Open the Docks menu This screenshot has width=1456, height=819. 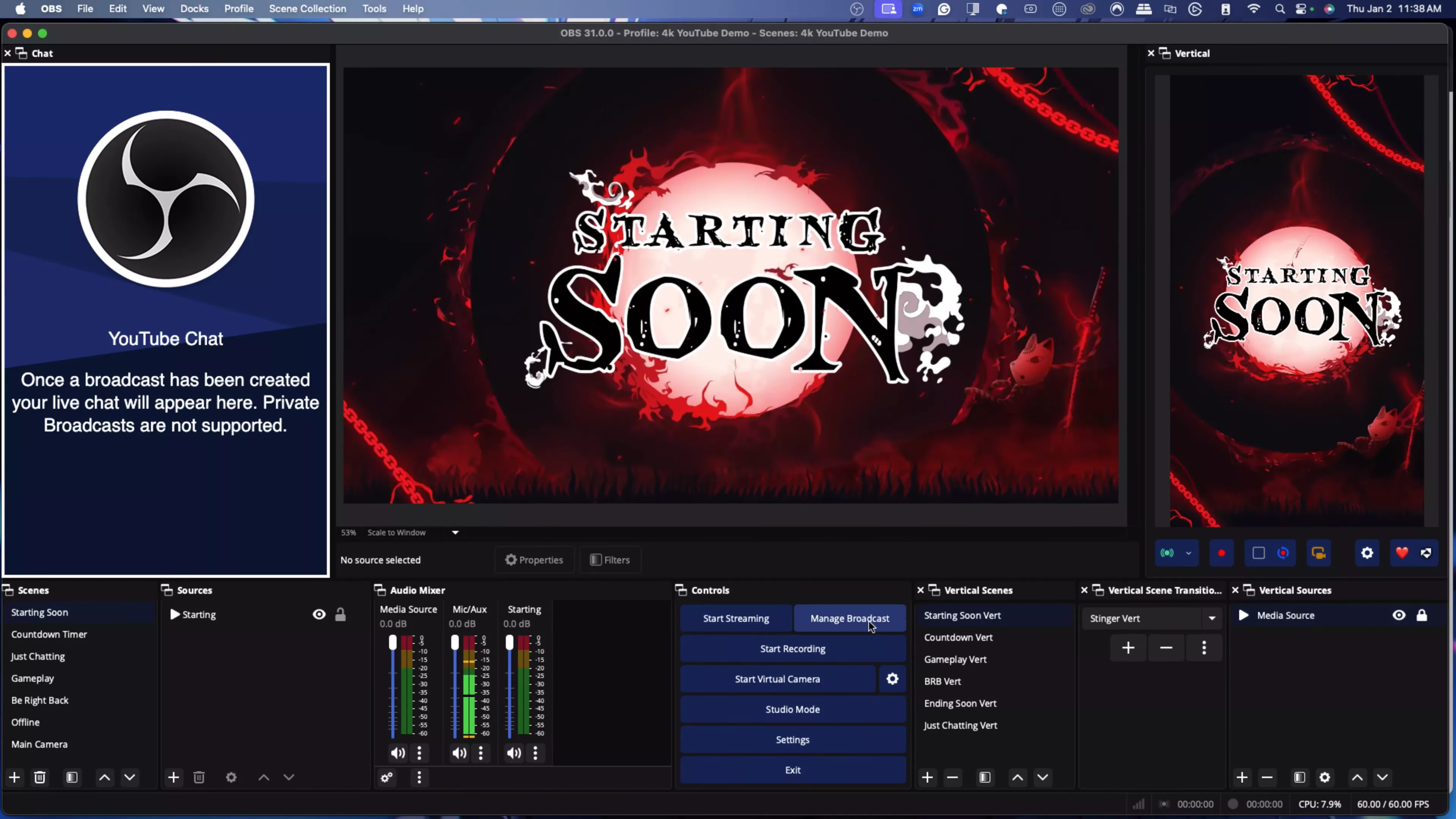(195, 8)
